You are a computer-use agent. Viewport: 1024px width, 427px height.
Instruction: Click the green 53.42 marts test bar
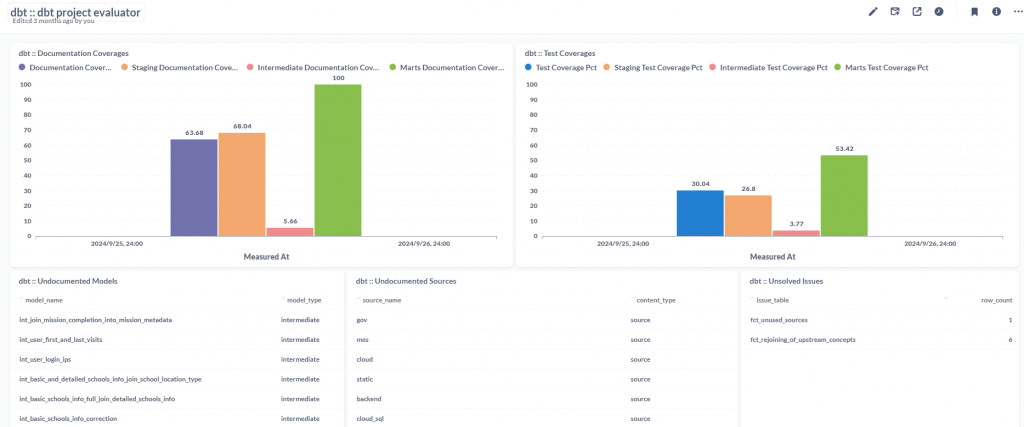[x=844, y=195]
